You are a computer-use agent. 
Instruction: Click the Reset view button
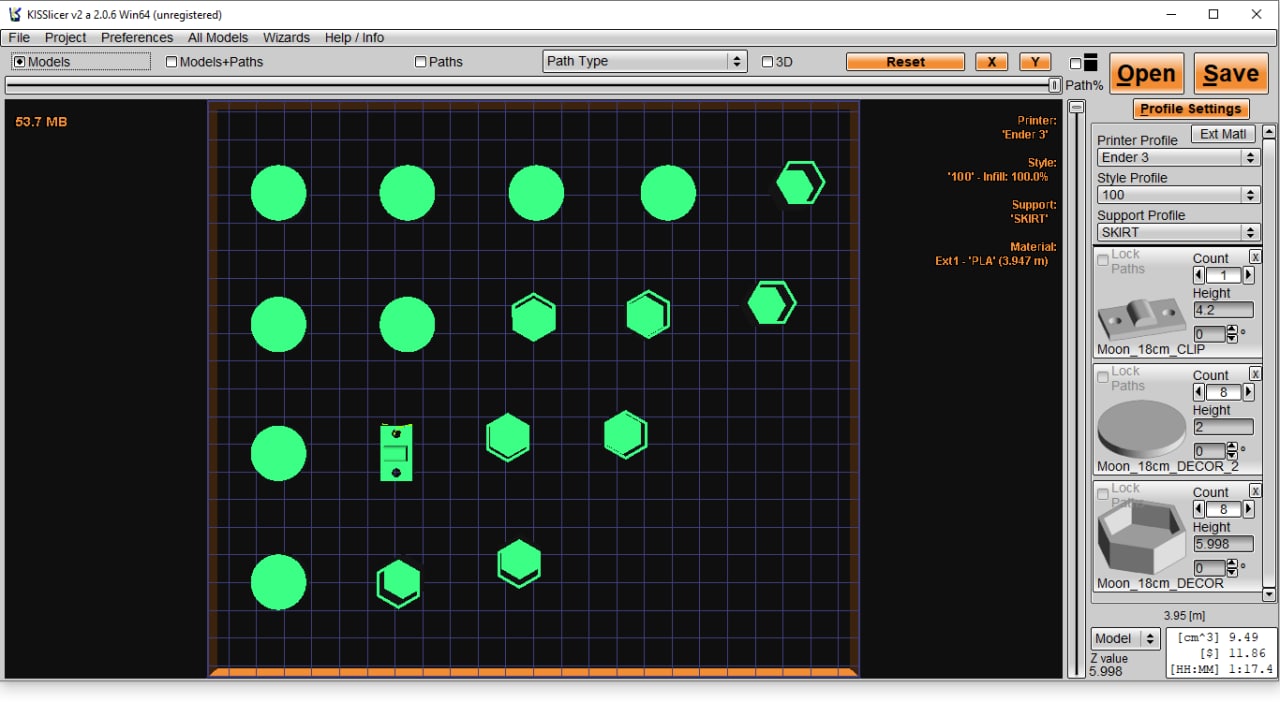pos(905,62)
